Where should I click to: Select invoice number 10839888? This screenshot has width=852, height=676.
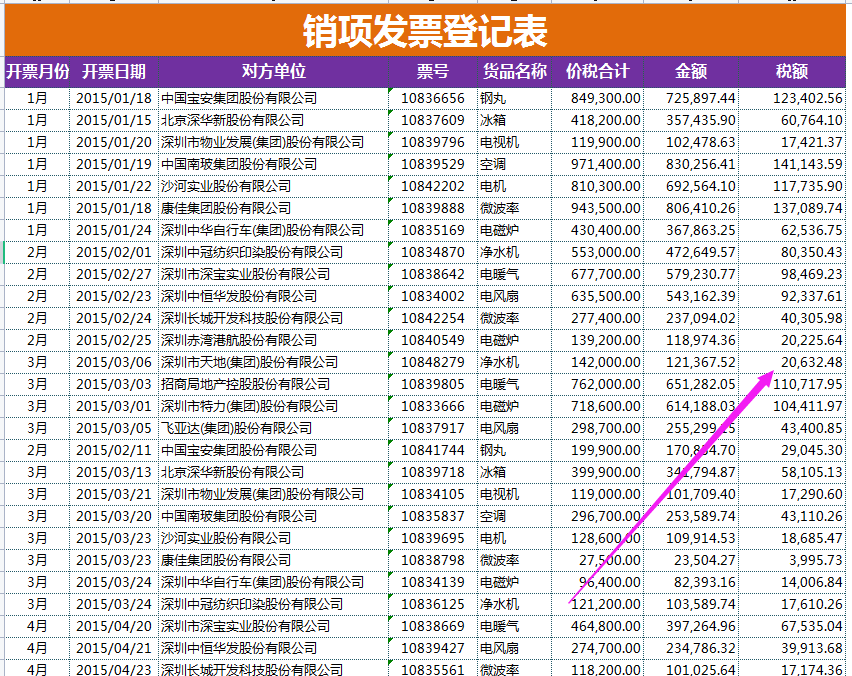pos(433,208)
